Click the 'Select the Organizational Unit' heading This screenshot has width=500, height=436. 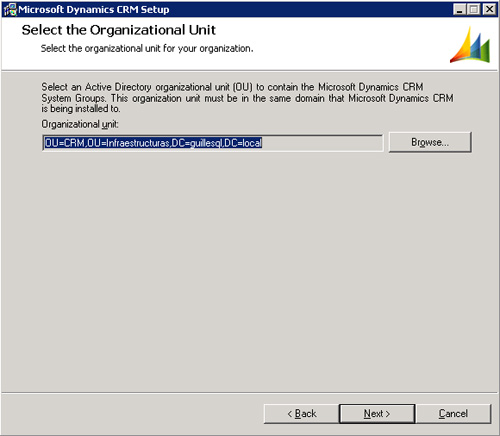[119, 30]
